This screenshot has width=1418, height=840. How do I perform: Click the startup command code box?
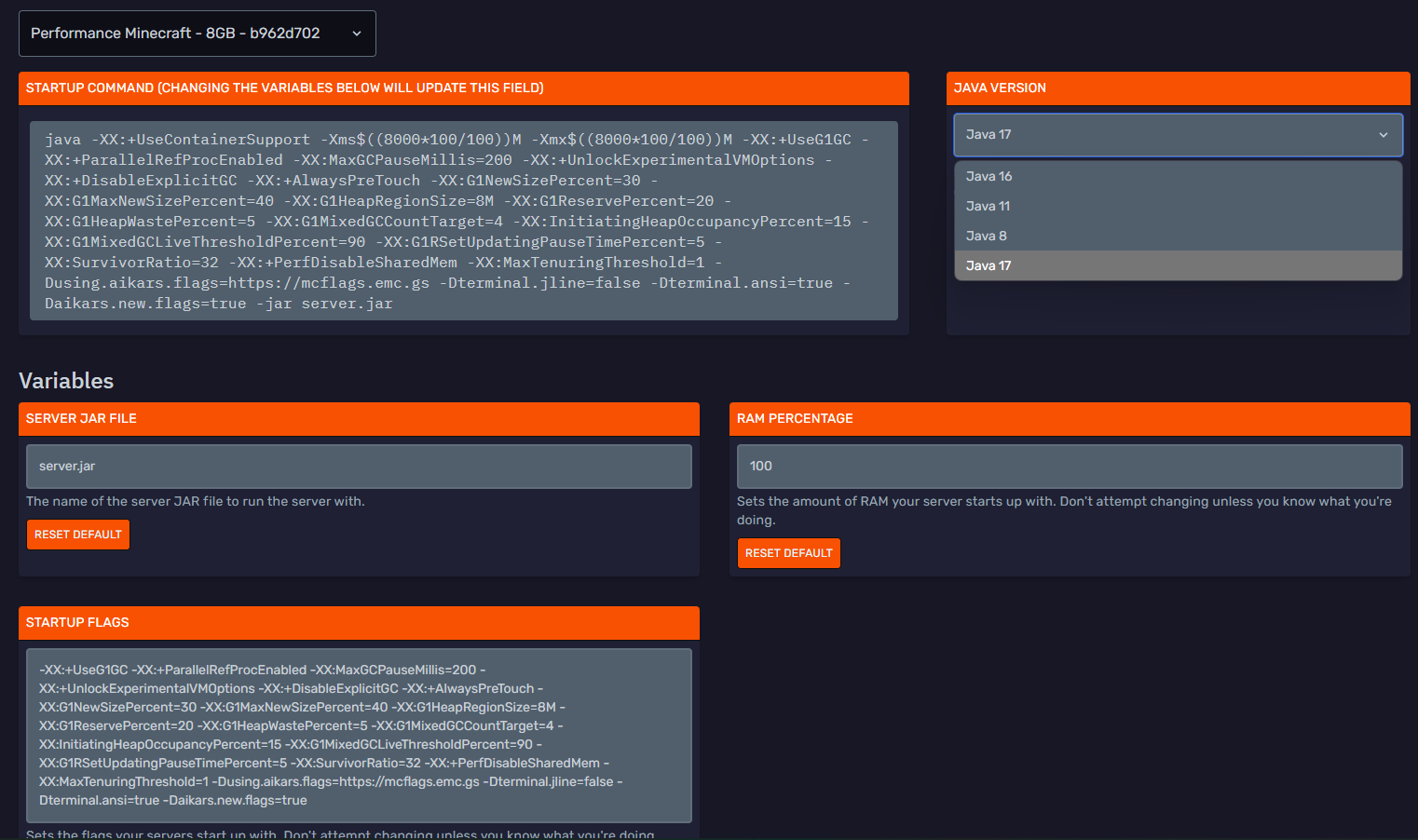click(463, 221)
